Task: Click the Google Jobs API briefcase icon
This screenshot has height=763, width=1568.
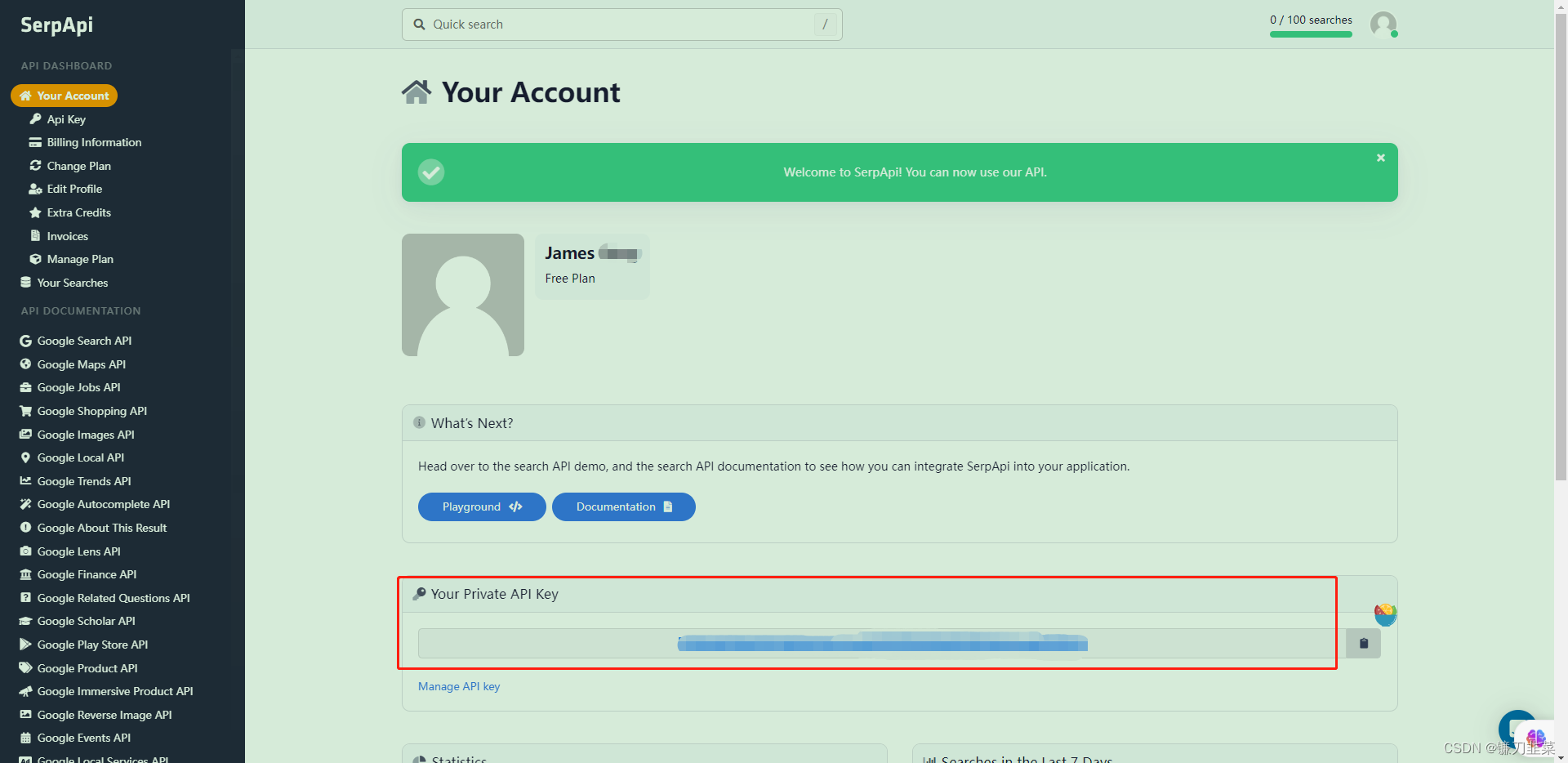Action: pos(25,387)
